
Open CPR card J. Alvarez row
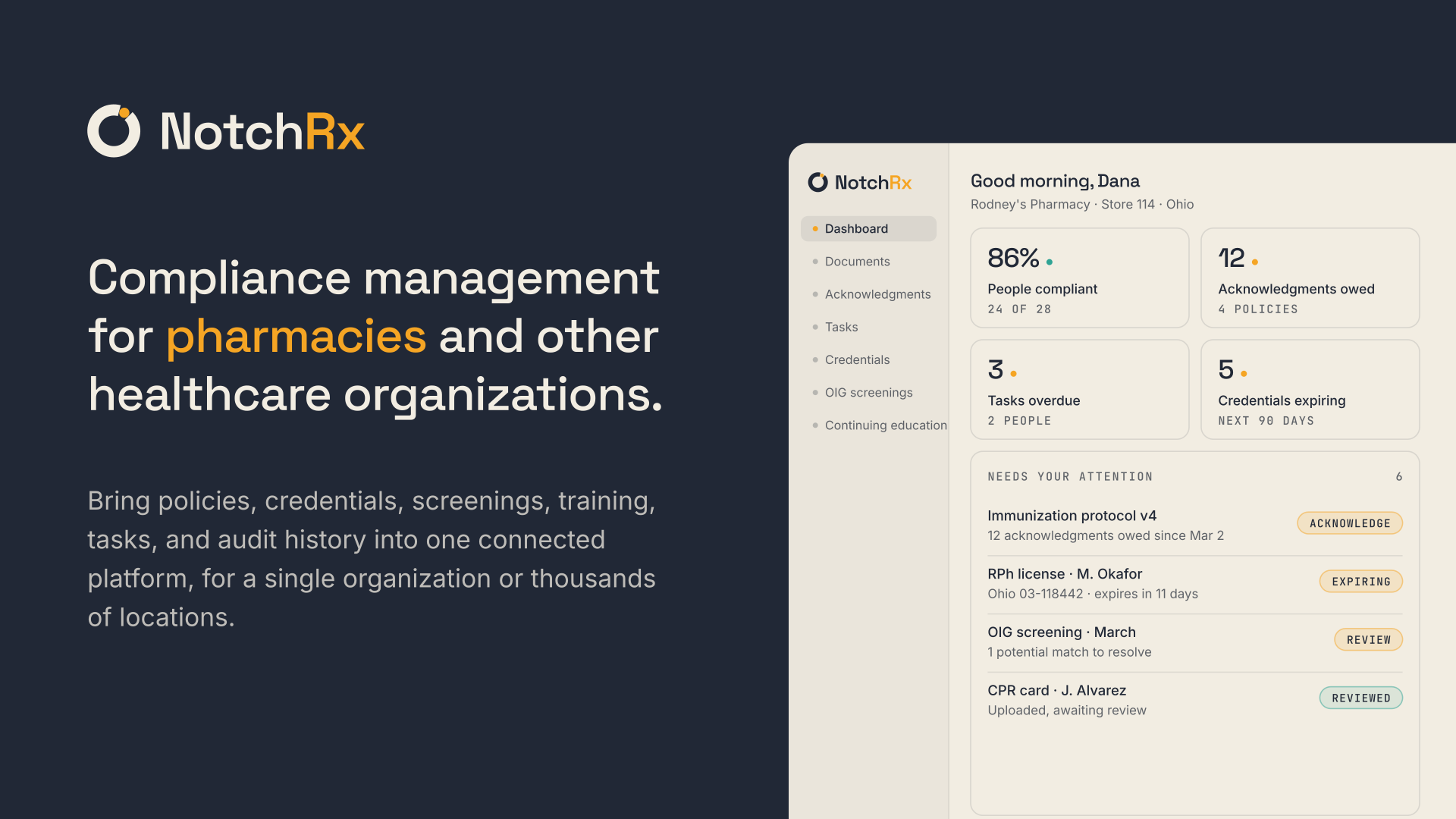tap(1195, 700)
